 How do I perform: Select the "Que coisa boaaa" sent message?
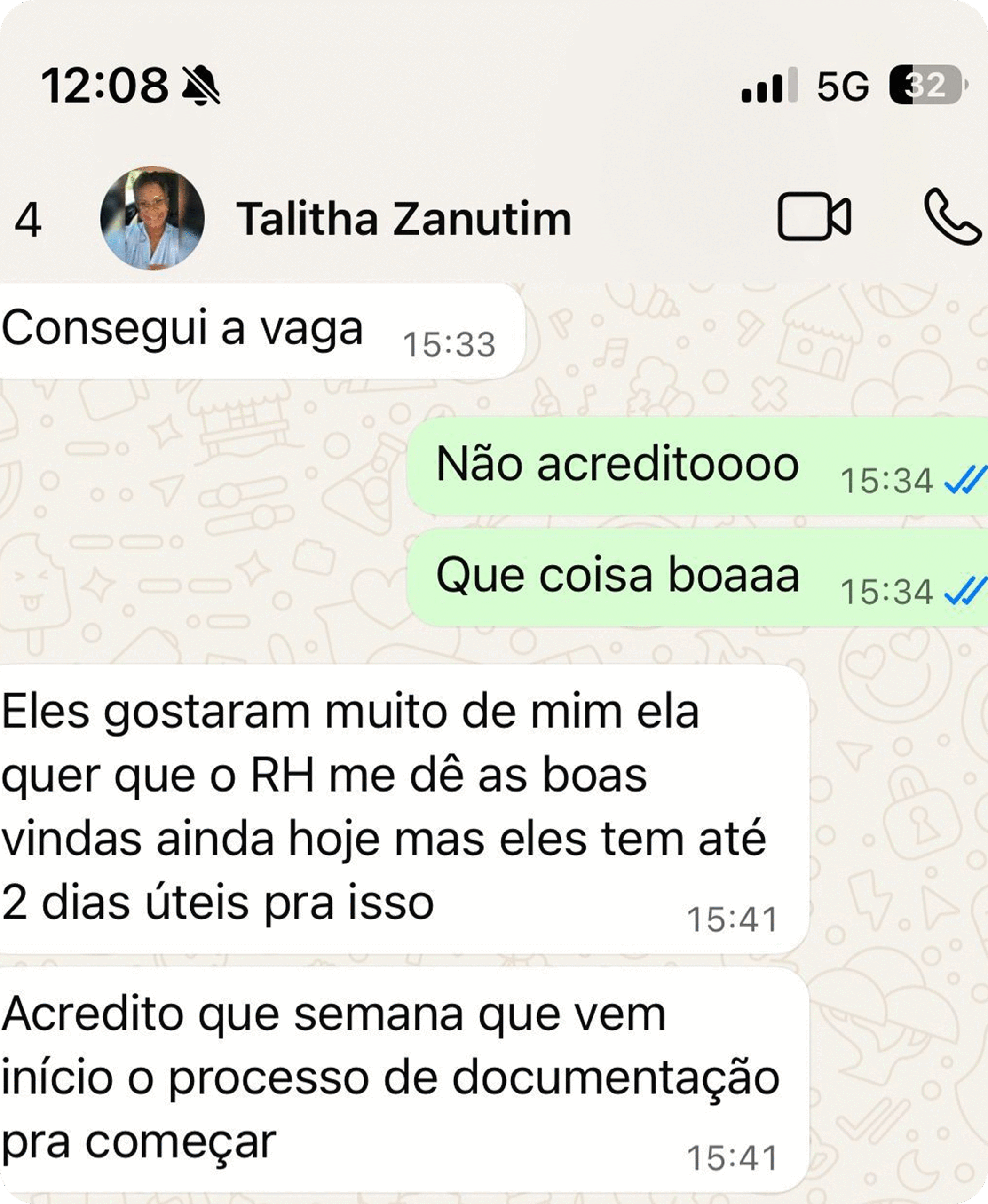697,577
